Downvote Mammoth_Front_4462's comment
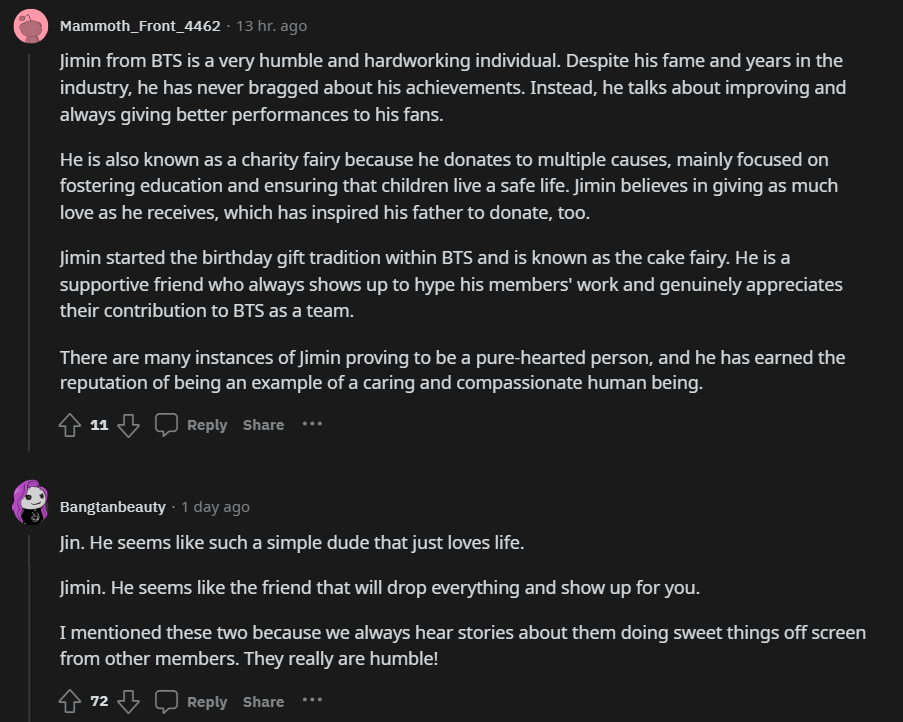 click(x=129, y=425)
